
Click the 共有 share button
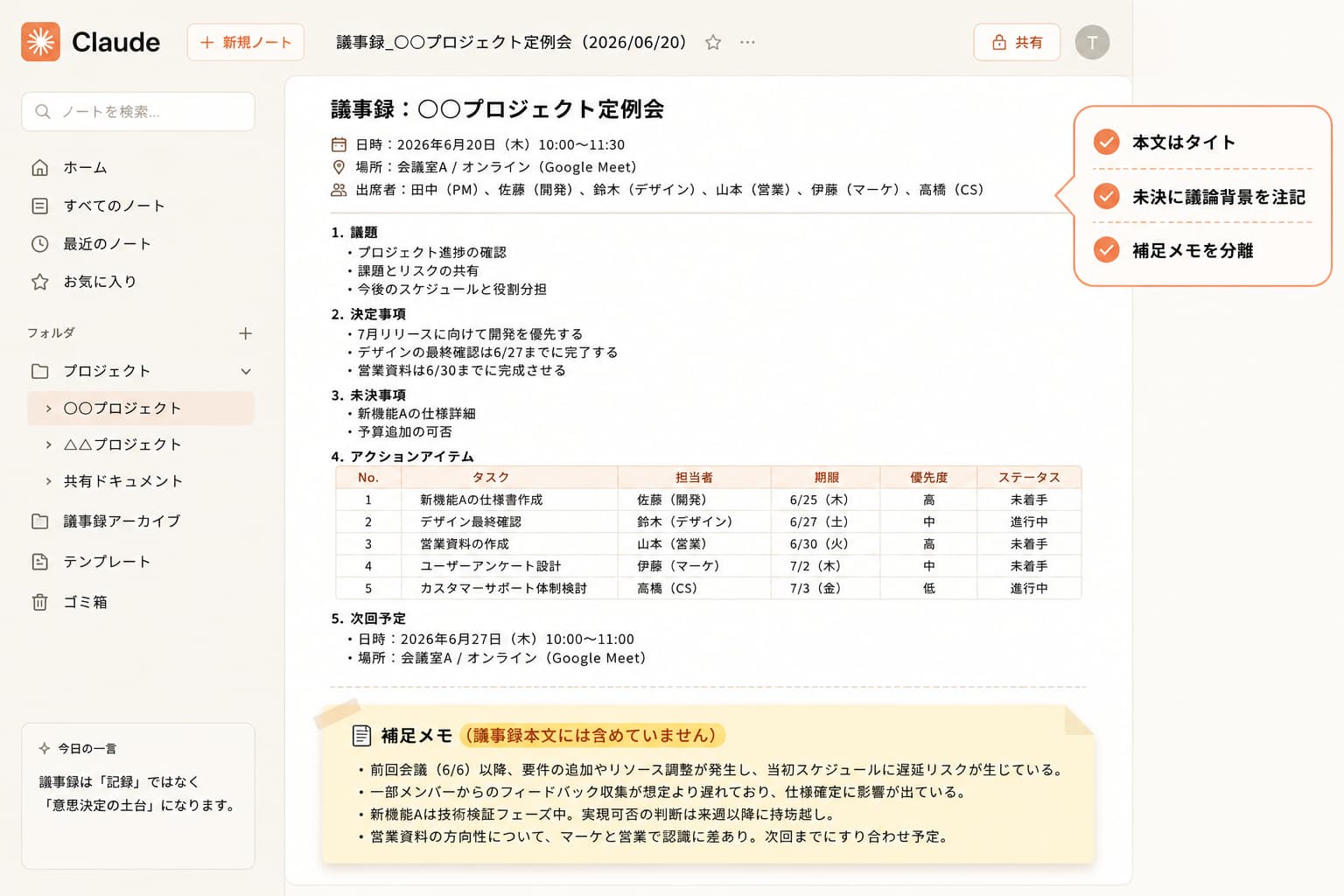(1017, 42)
